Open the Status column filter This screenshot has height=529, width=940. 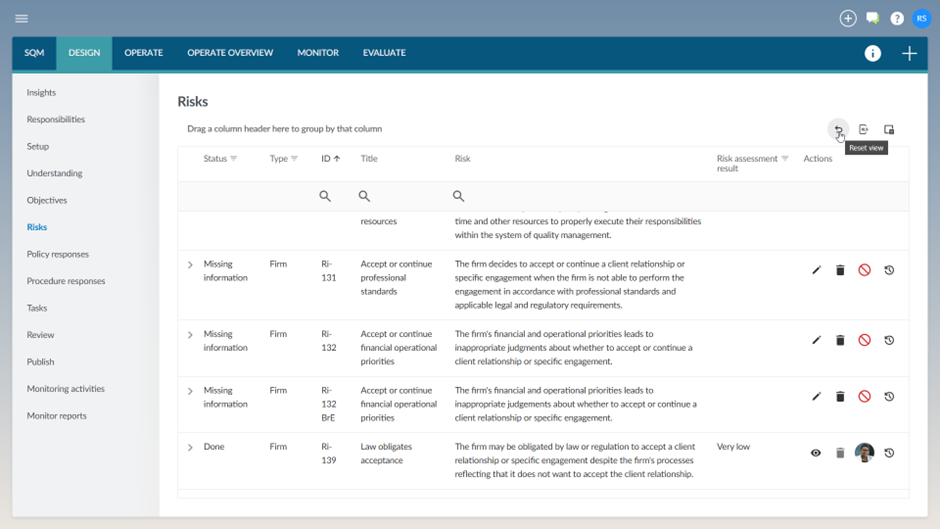click(234, 159)
